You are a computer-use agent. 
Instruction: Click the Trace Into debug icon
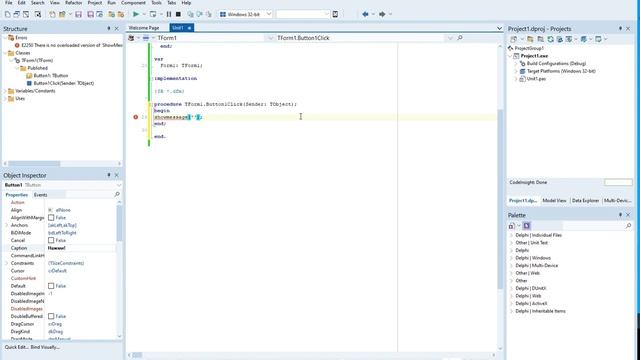190,14
